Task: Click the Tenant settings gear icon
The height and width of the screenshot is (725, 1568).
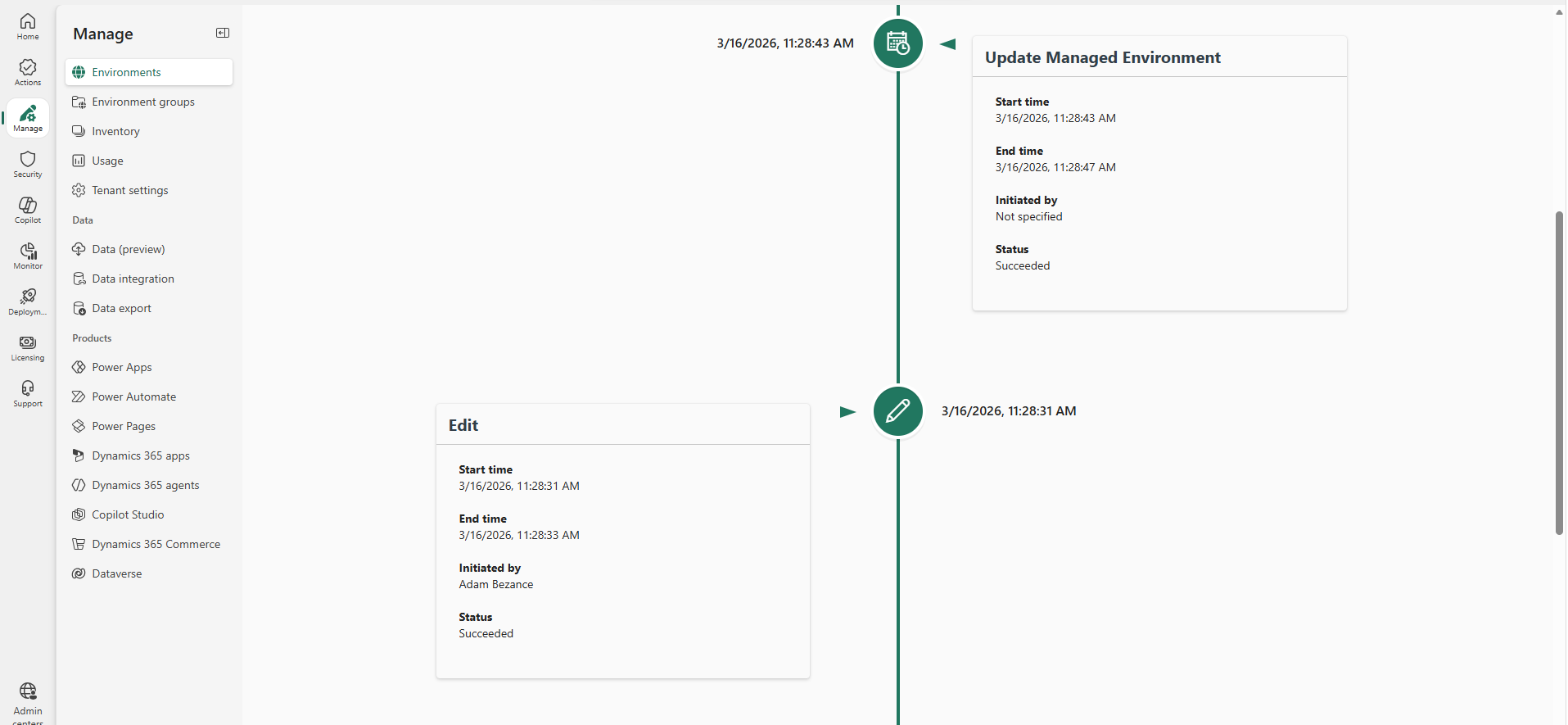Action: point(79,190)
